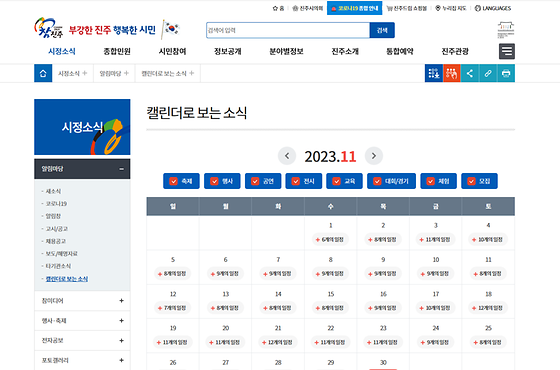Screen dimensions: 560x370
Task: Expand the 6 events on November 1
Action: coord(330,240)
